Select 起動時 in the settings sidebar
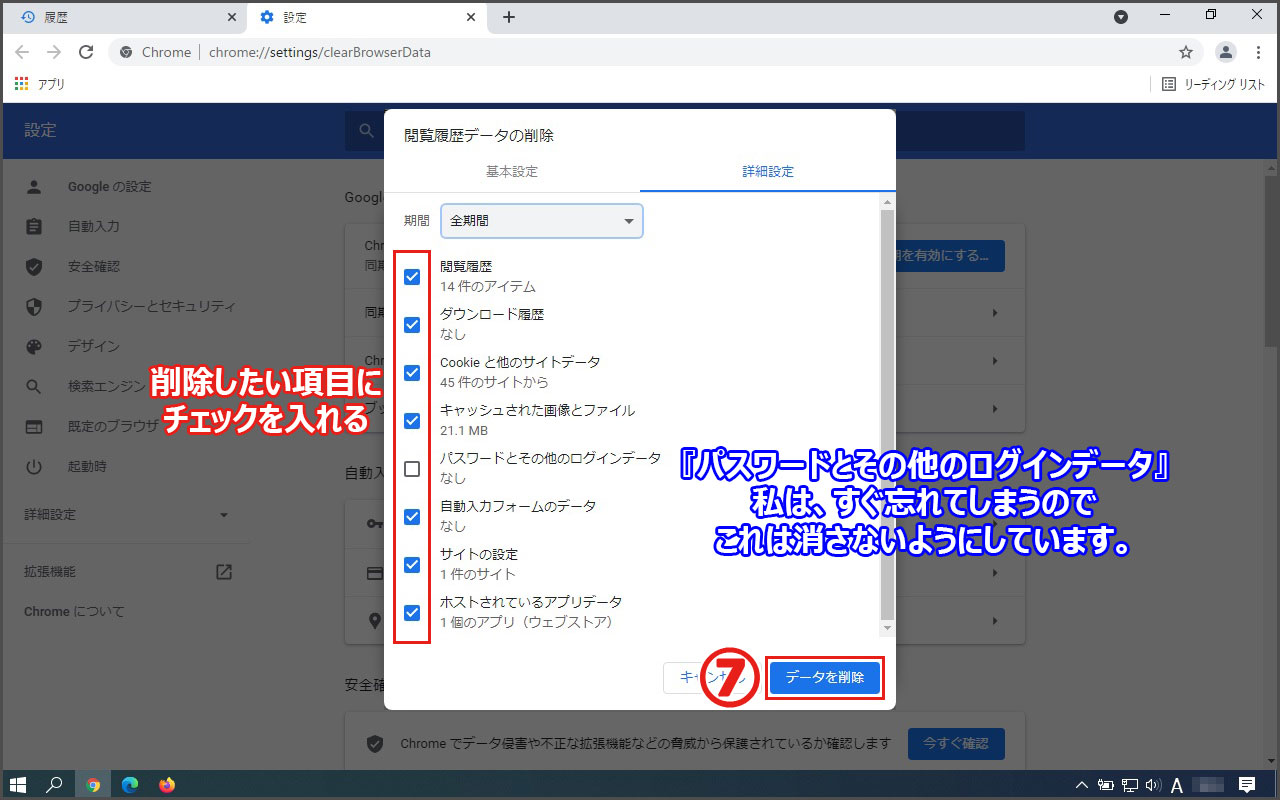The width and height of the screenshot is (1280, 800). (87, 466)
